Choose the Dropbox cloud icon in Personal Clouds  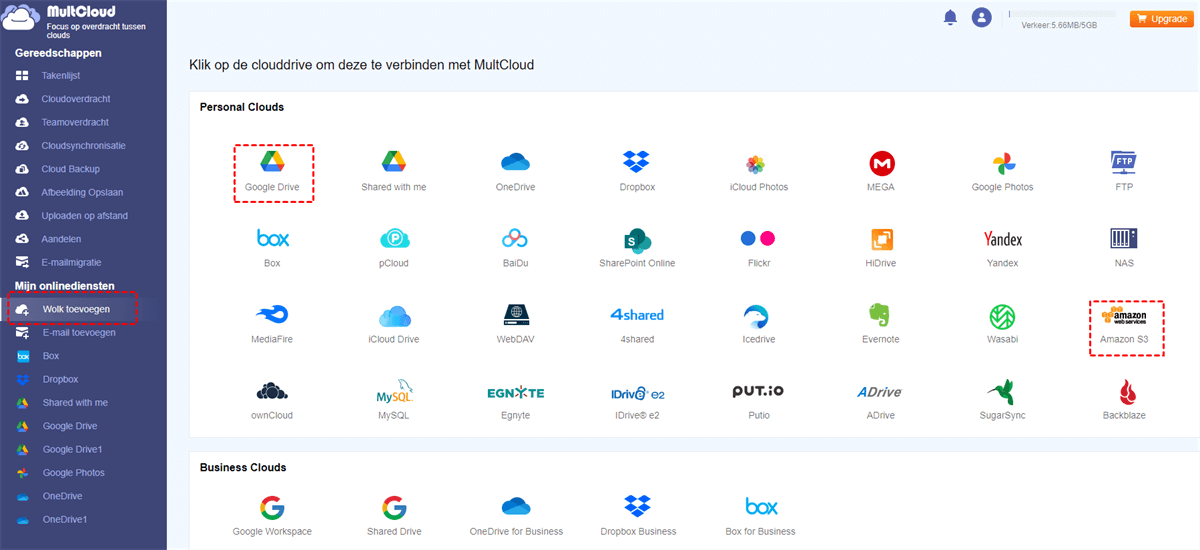tap(637, 171)
